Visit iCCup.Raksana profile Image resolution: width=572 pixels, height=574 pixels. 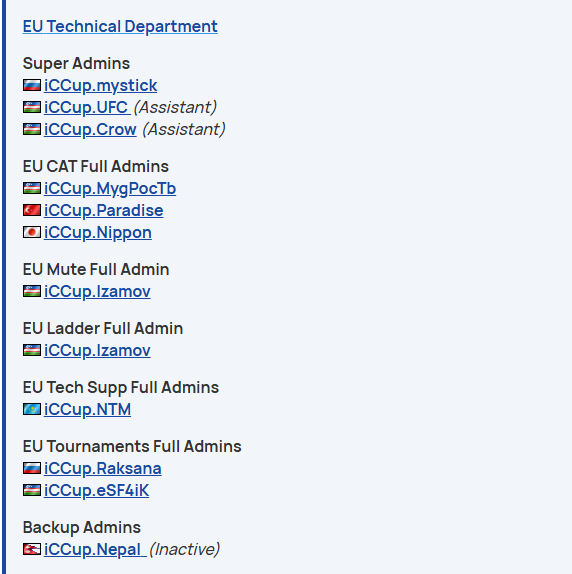[x=102, y=468]
